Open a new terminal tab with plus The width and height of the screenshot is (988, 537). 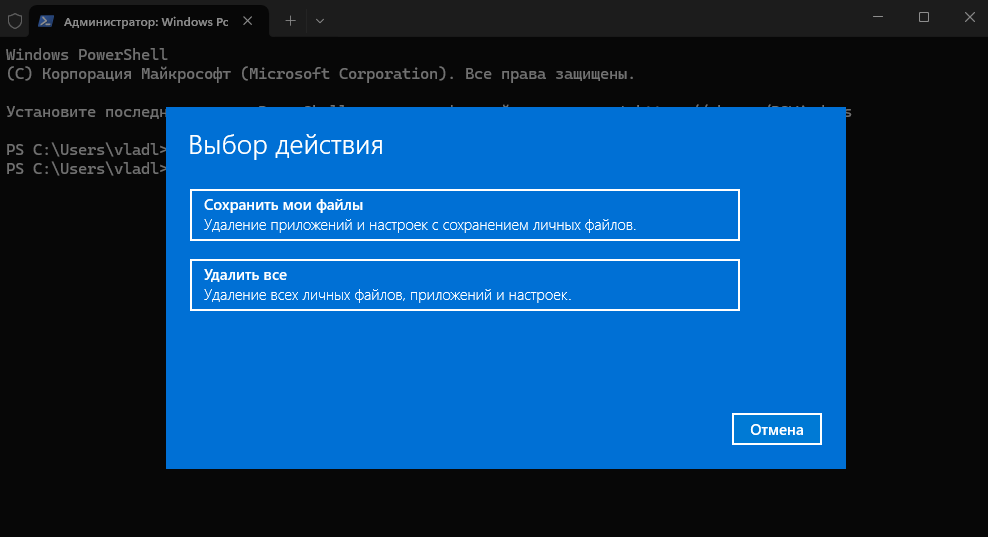click(x=290, y=21)
